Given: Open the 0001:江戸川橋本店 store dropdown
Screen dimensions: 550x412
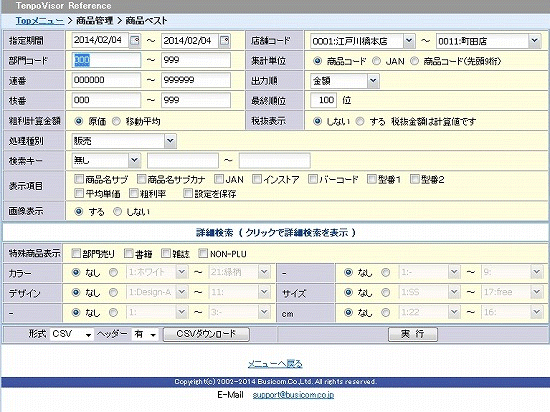Looking at the screenshot, I should pyautogui.click(x=363, y=41).
